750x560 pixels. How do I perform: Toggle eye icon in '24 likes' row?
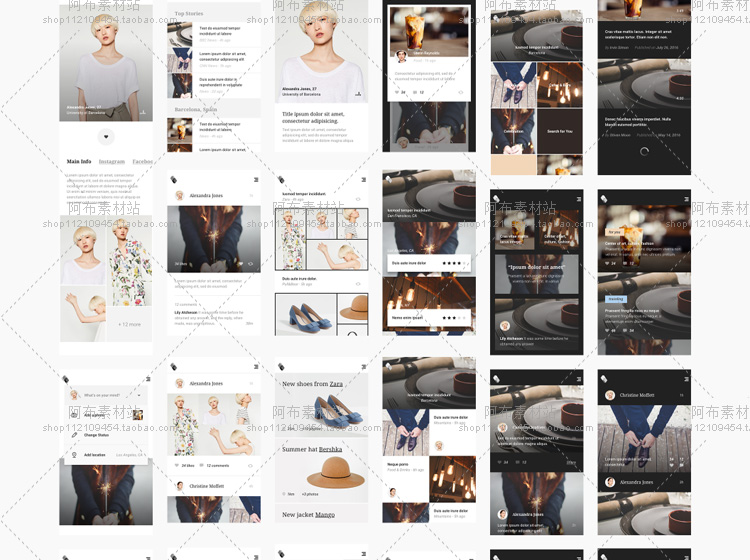click(251, 465)
